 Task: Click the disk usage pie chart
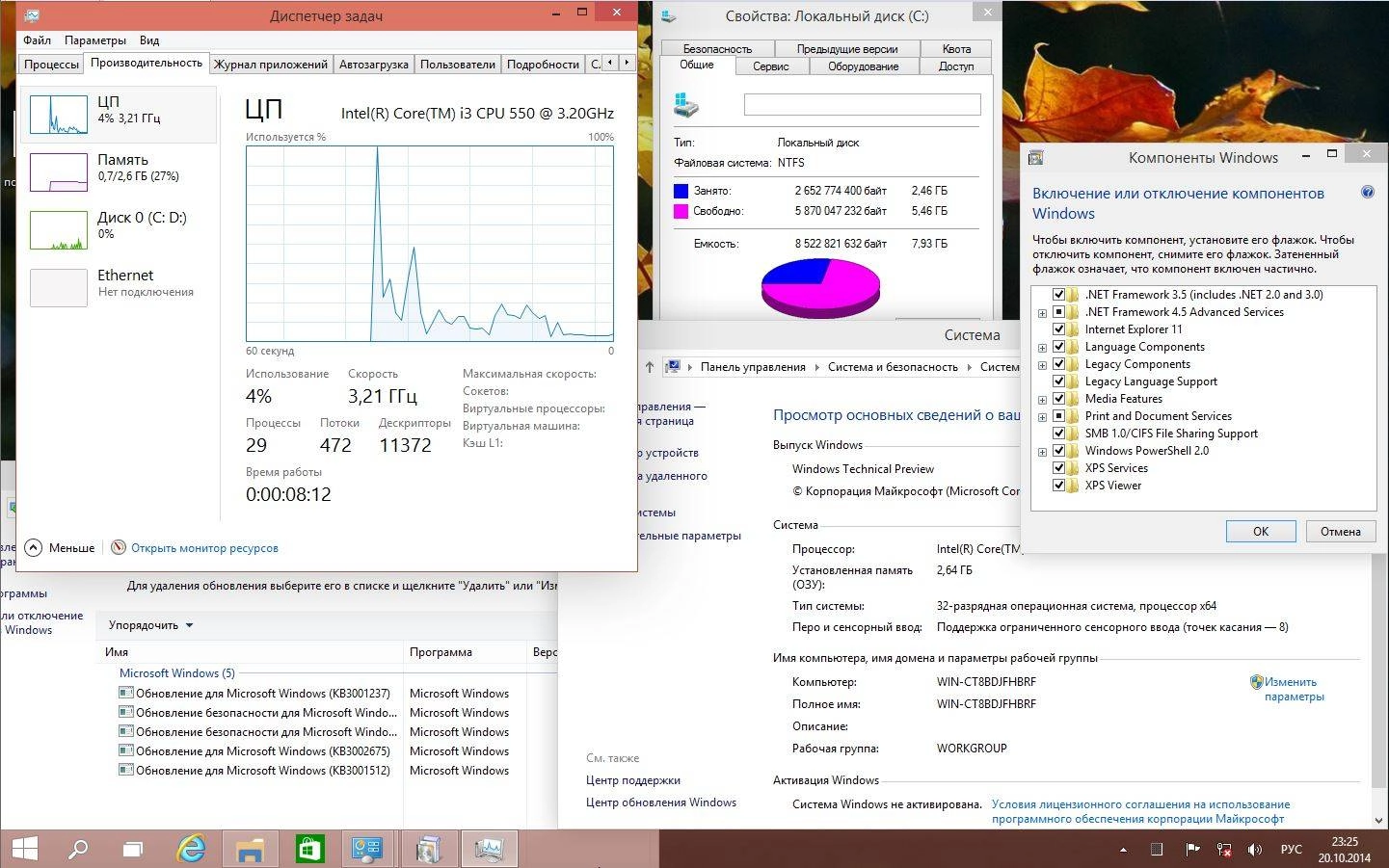click(x=820, y=288)
